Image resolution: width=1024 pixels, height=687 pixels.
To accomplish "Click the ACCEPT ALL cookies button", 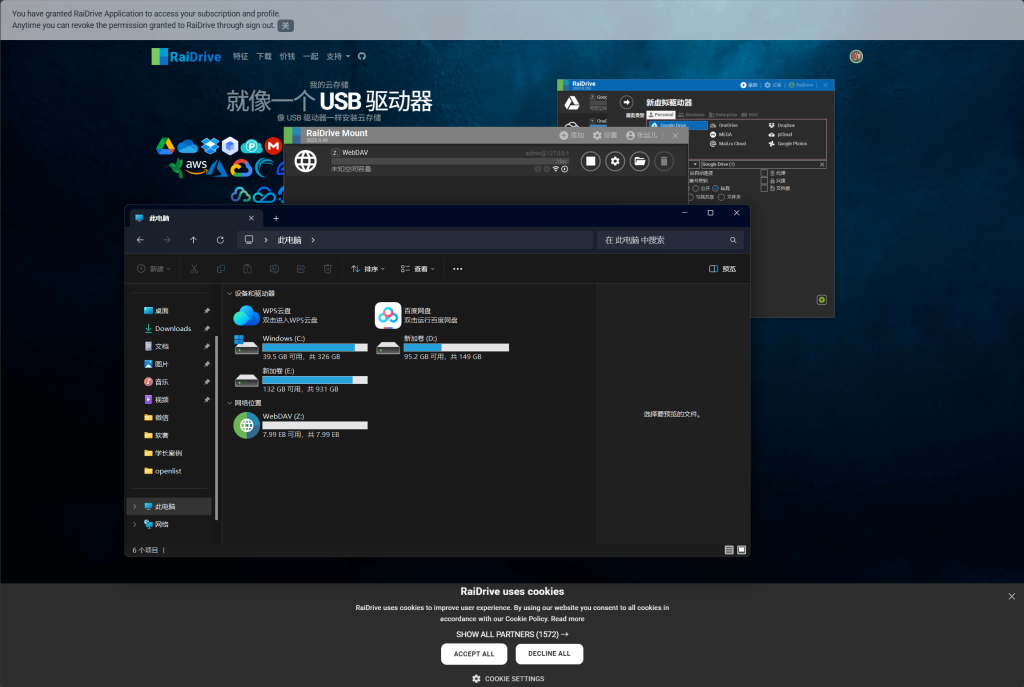I will tap(474, 654).
